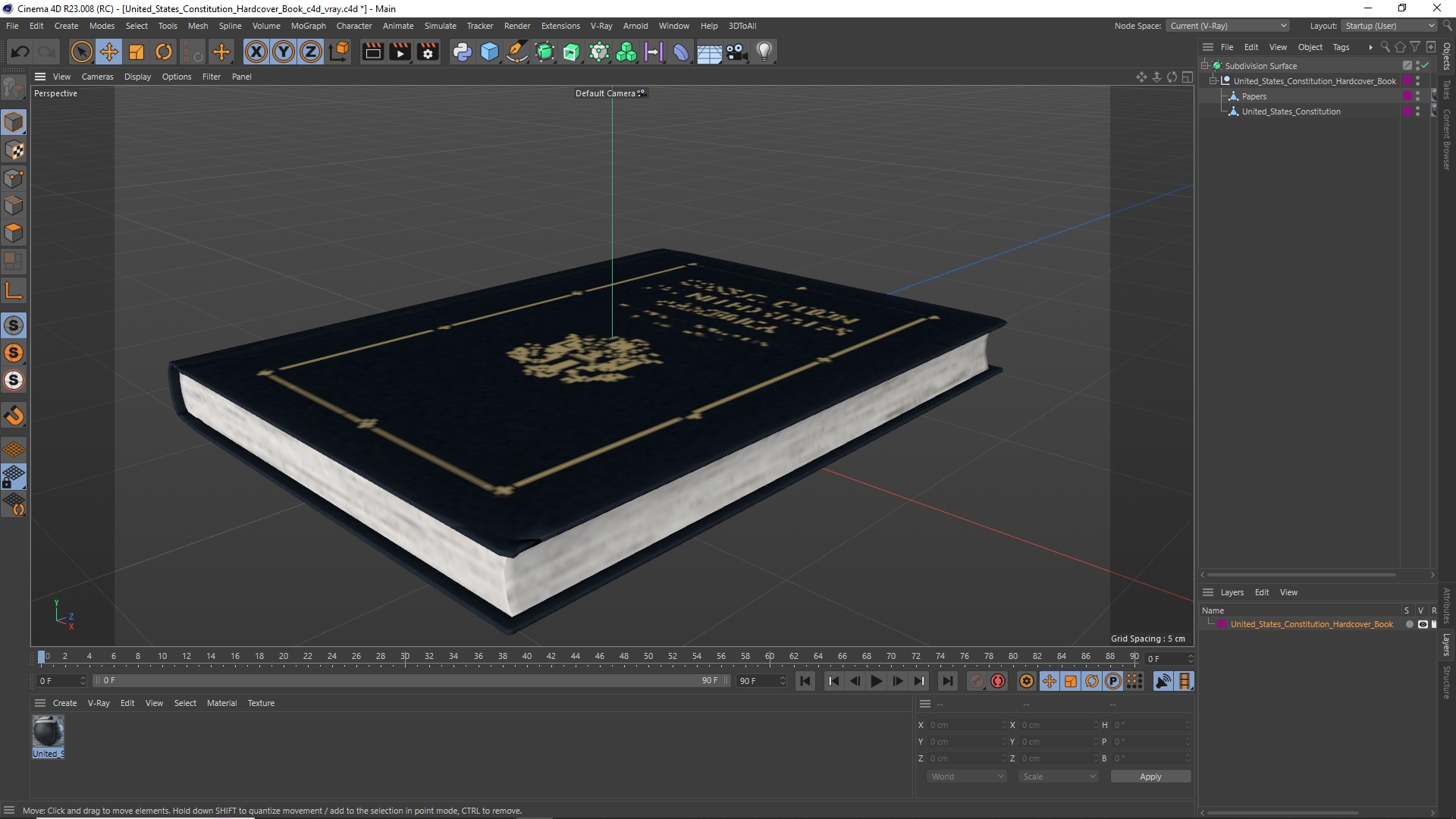Click the Apply button
The image size is (1456, 819).
click(1150, 777)
